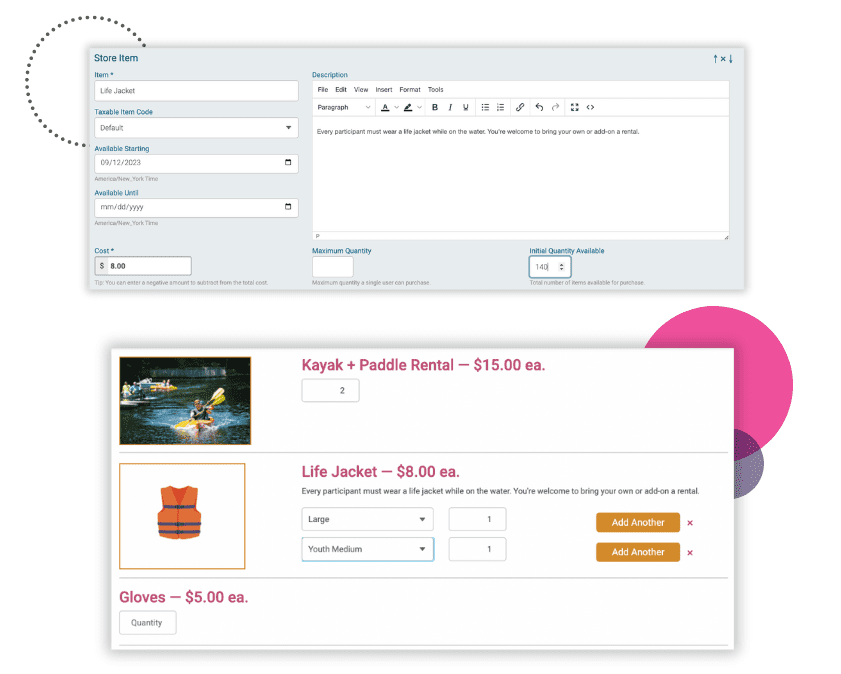Insert a numbered list
The image size is (841, 674).
(500, 107)
